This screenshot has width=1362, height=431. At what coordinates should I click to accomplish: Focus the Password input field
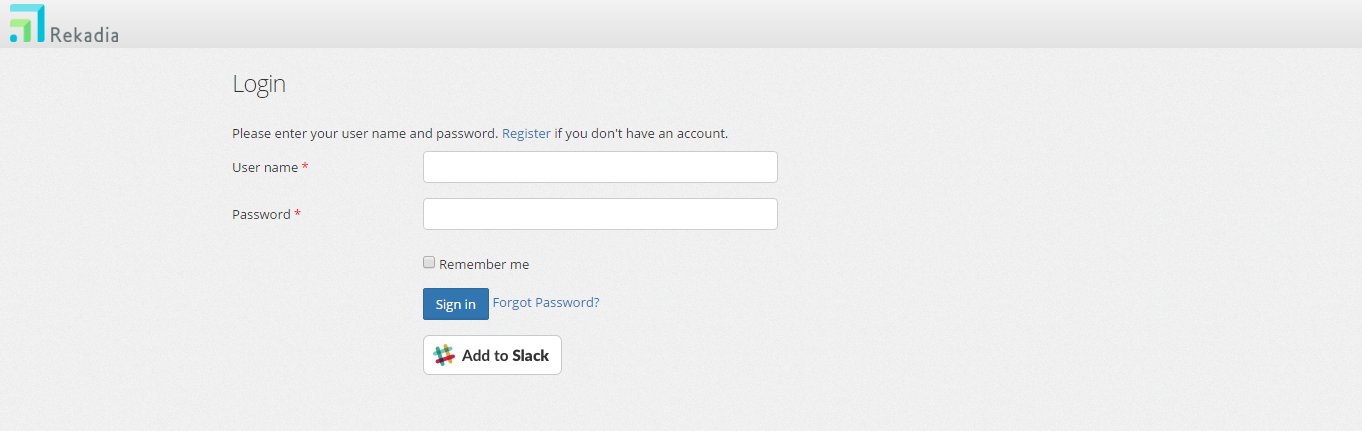tap(600, 214)
